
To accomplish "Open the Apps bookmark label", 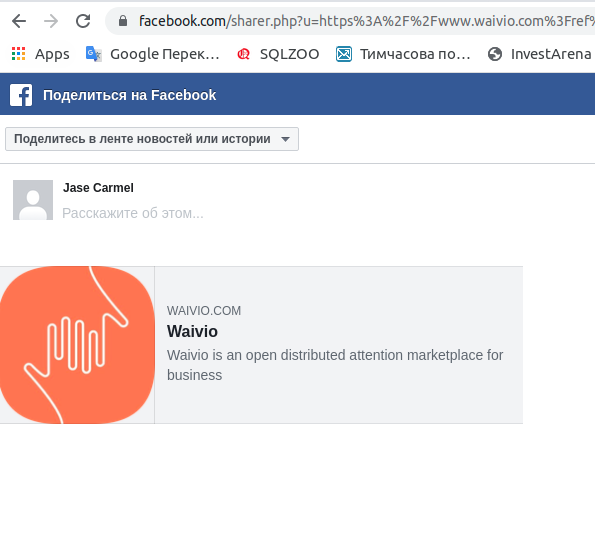I will [52, 54].
